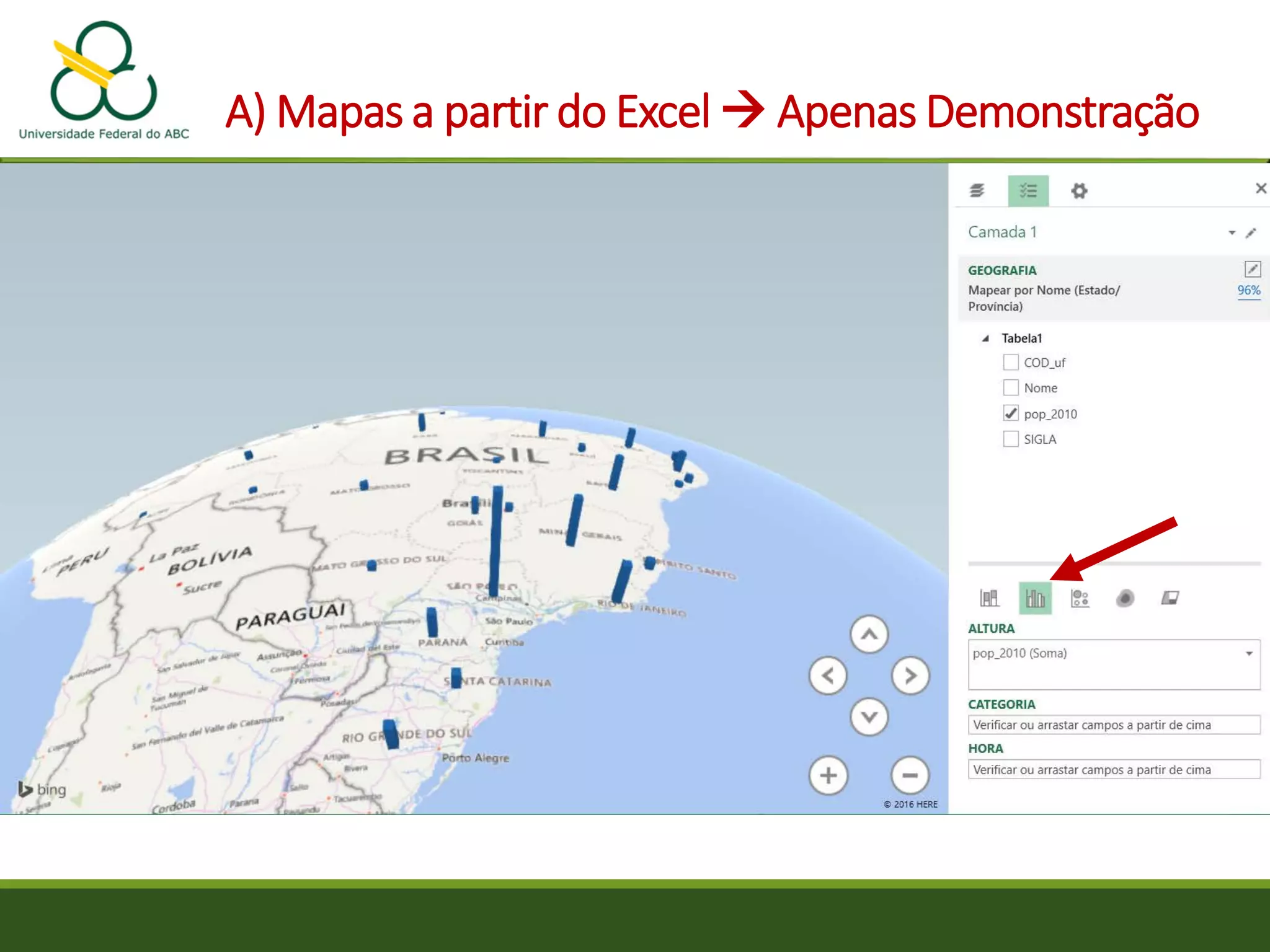Select region chart type

[1170, 598]
